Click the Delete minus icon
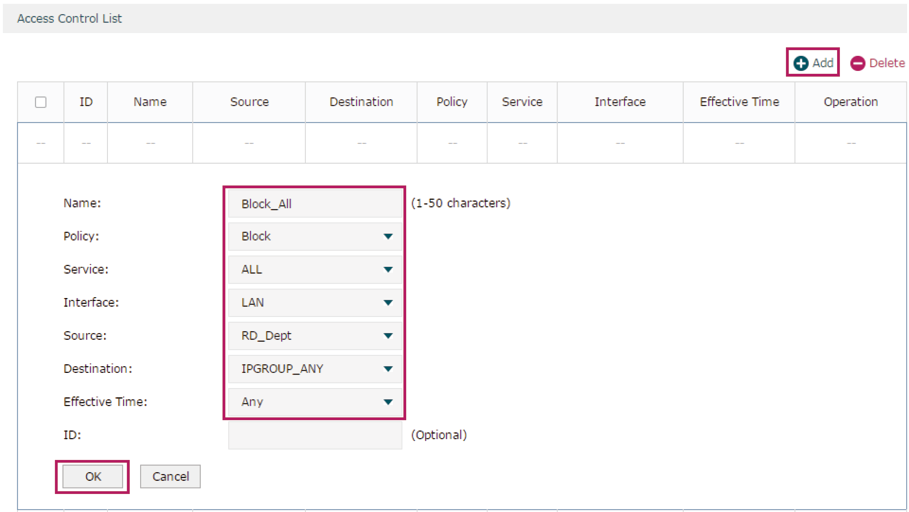Viewport: 909px width, 512px height. [x=857, y=63]
